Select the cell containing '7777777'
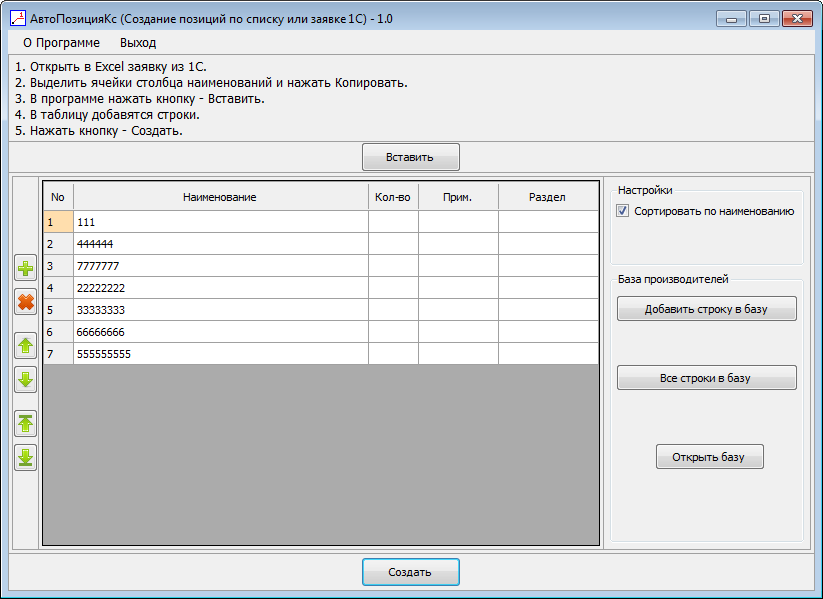Viewport: 823px width, 599px height. 221,266
